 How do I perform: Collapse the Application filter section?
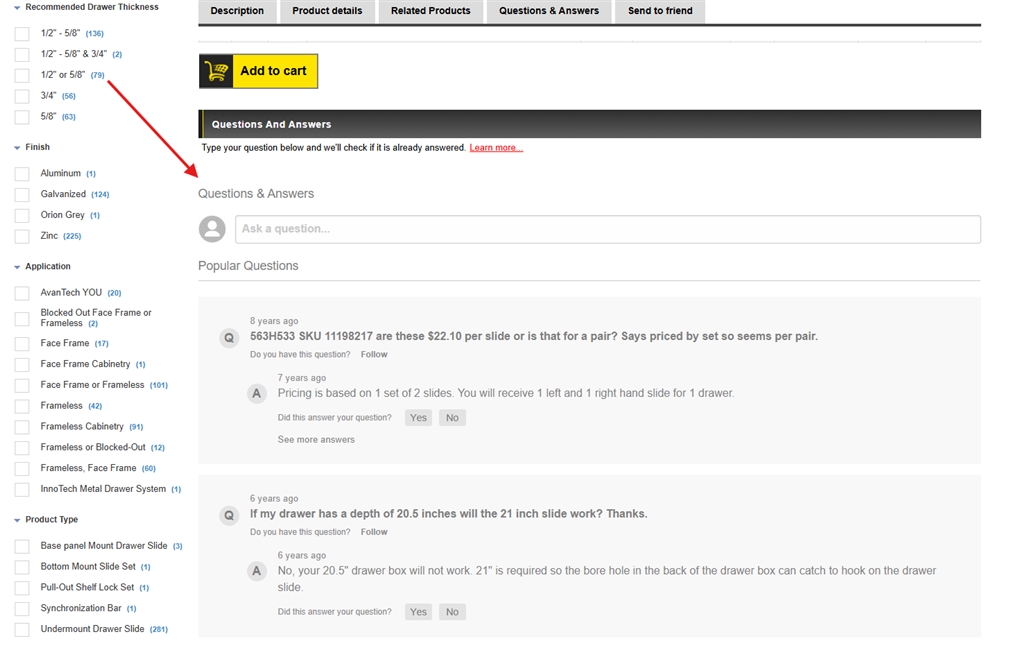[17, 267]
